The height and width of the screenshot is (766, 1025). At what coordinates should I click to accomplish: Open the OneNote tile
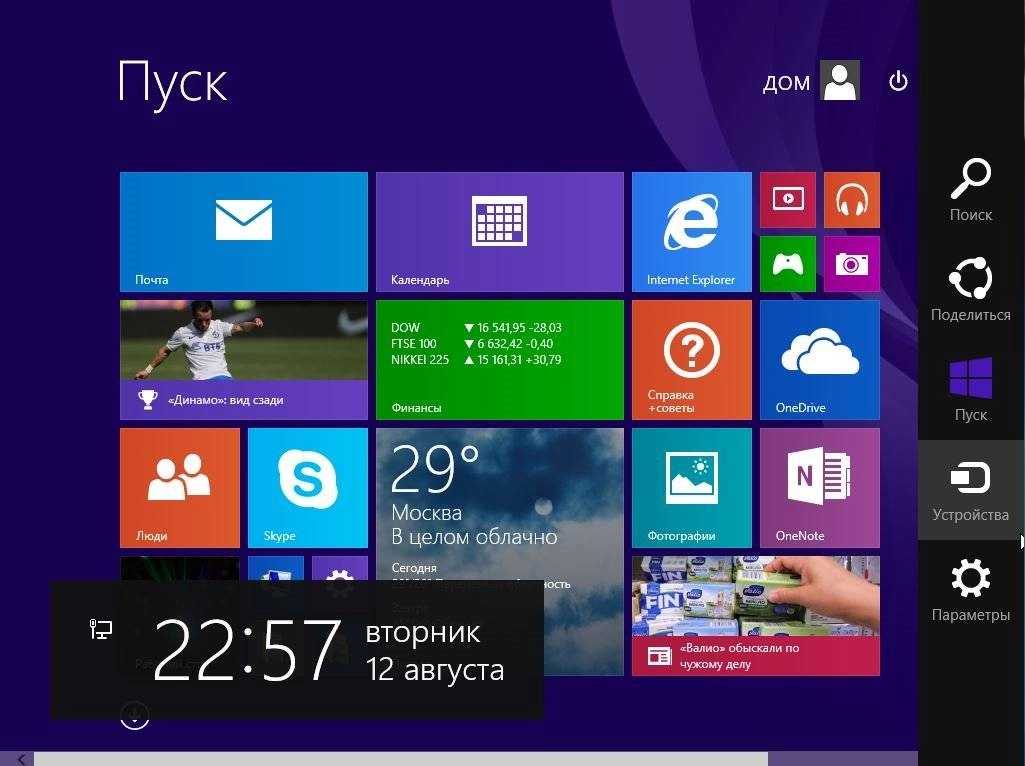(820, 488)
